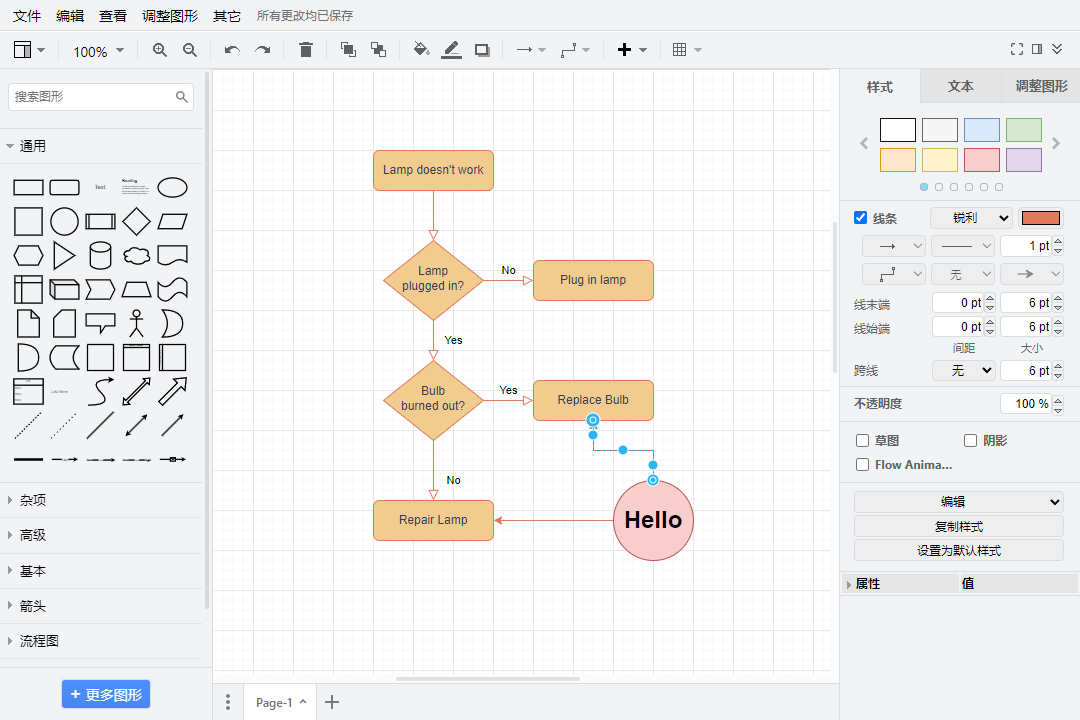The height and width of the screenshot is (720, 1080).
Task: Undo the last action
Action: 232,50
